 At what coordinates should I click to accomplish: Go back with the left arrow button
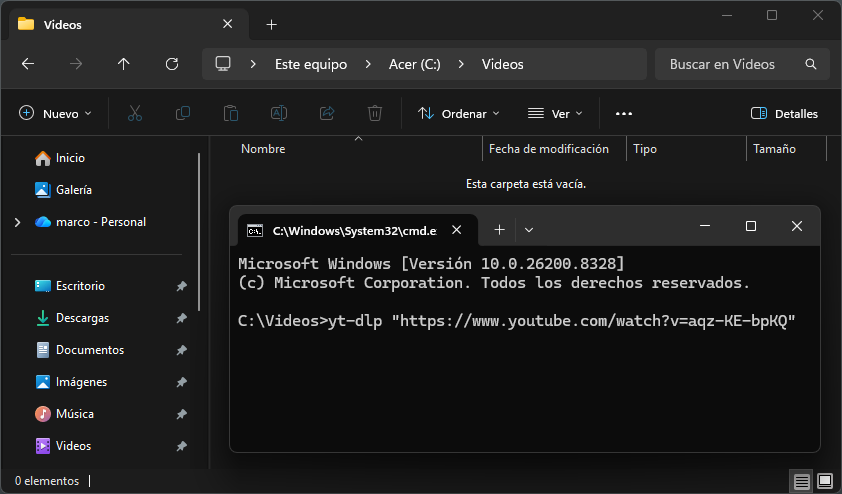(x=28, y=64)
